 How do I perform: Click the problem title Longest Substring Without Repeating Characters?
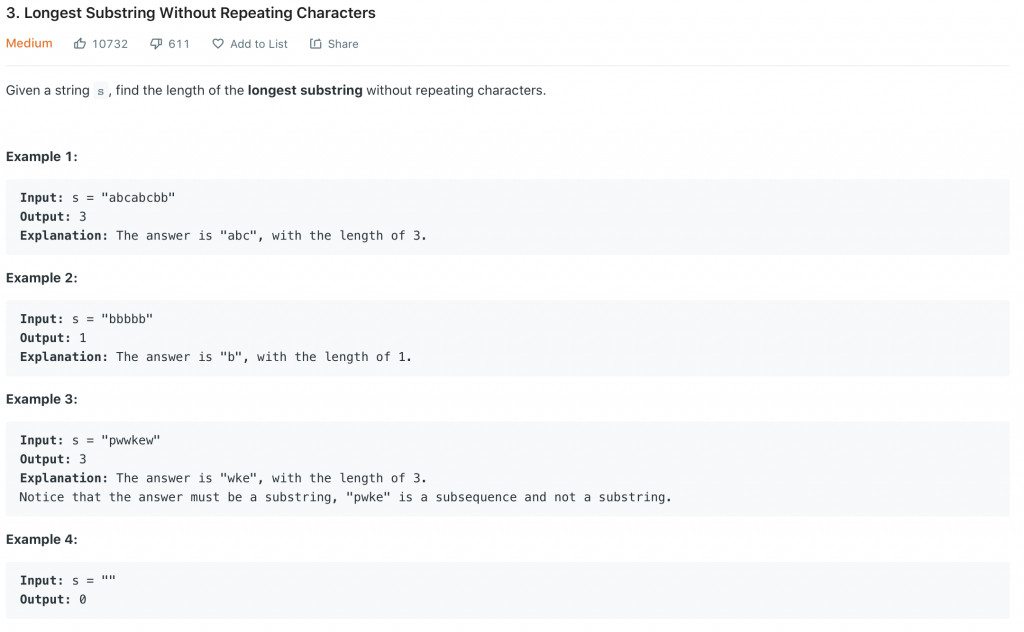point(191,14)
